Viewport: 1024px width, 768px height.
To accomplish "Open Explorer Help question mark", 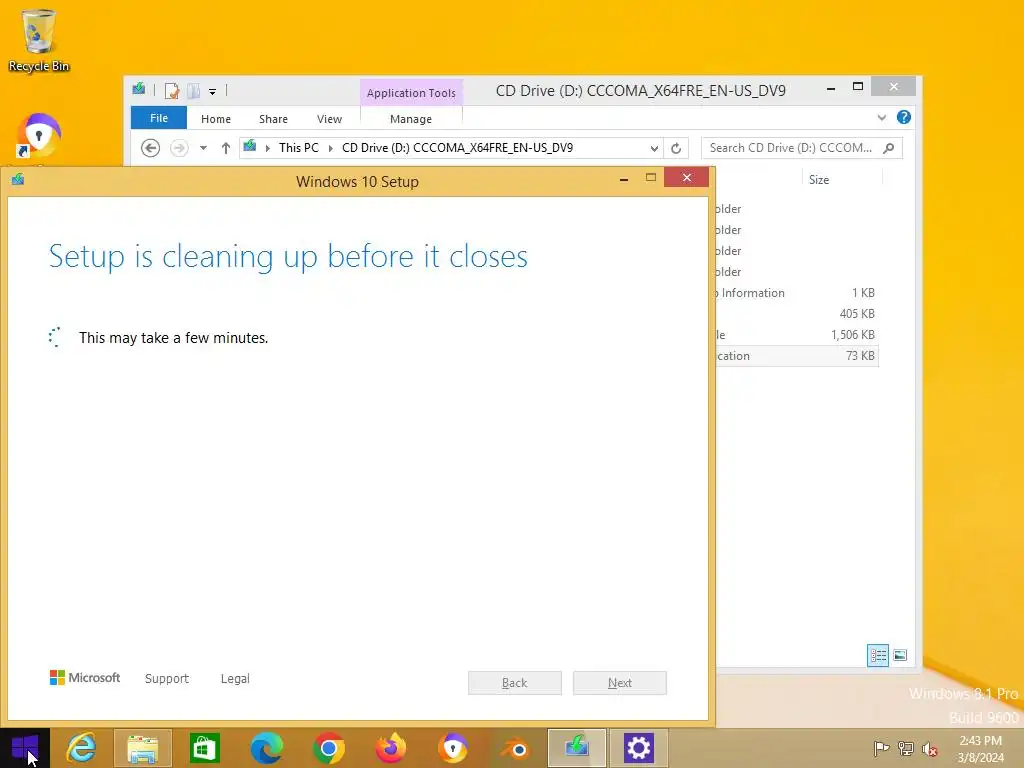I will 903,118.
